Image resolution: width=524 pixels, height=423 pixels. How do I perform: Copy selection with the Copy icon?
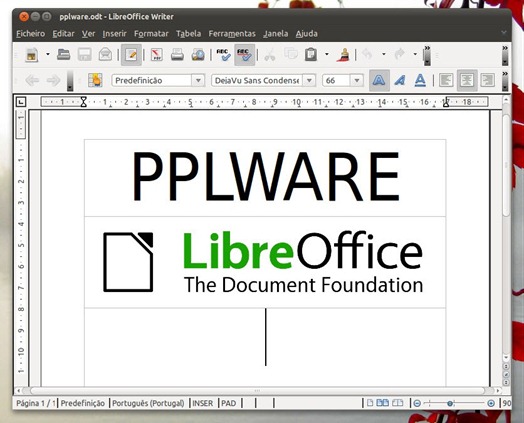click(x=291, y=53)
